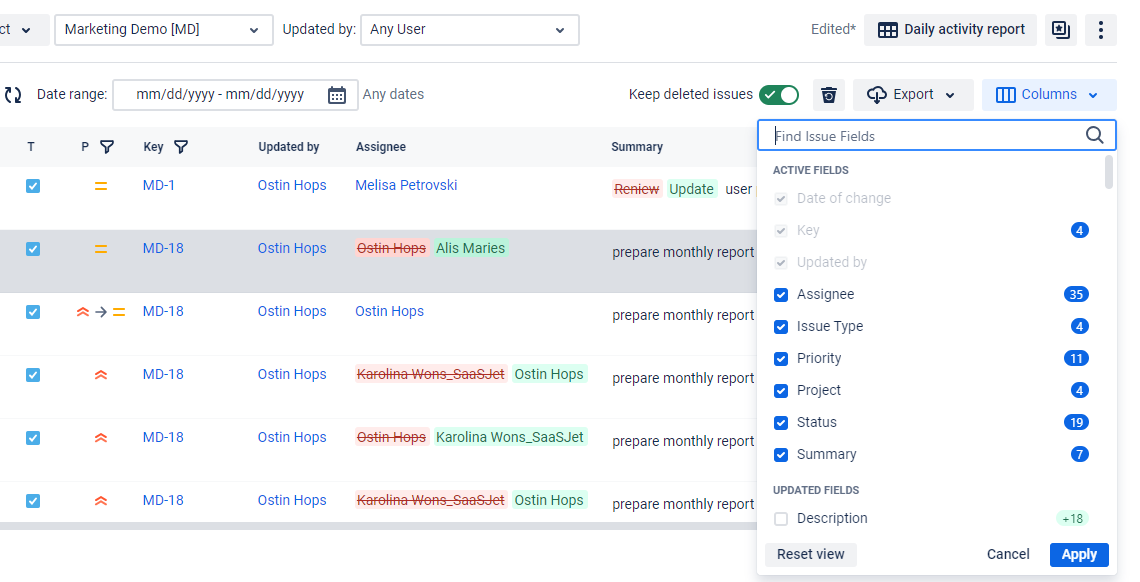Open the calendar icon in the date range field

[337, 94]
